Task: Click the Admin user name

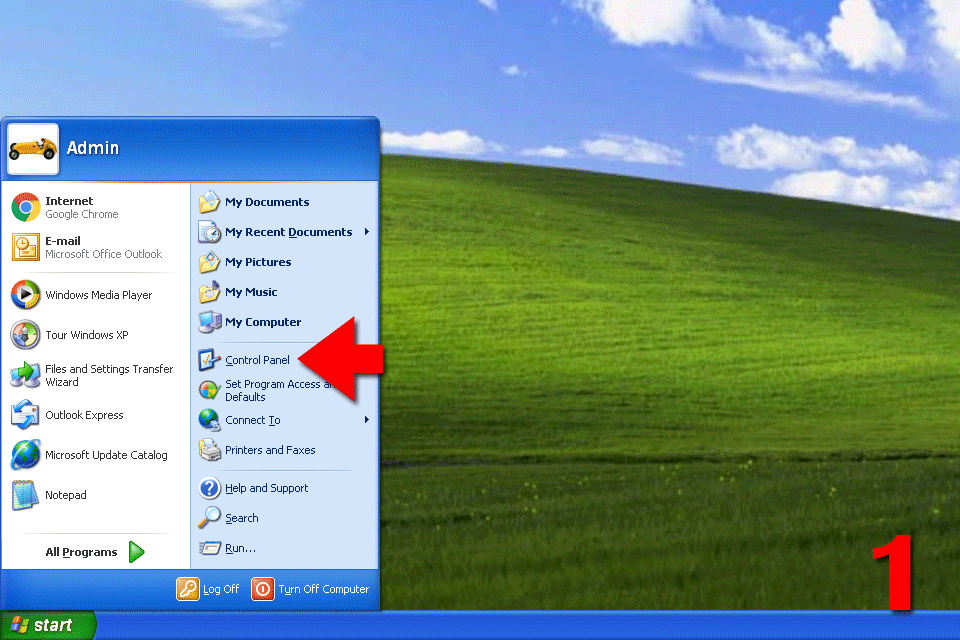Action: [x=93, y=148]
